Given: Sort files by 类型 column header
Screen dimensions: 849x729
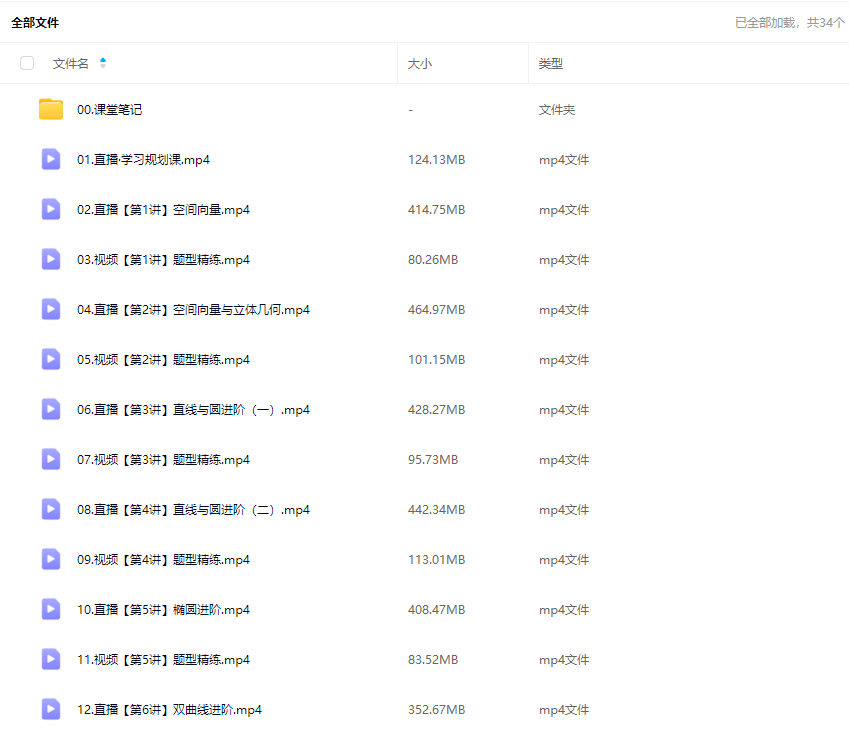Looking at the screenshot, I should (x=551, y=63).
